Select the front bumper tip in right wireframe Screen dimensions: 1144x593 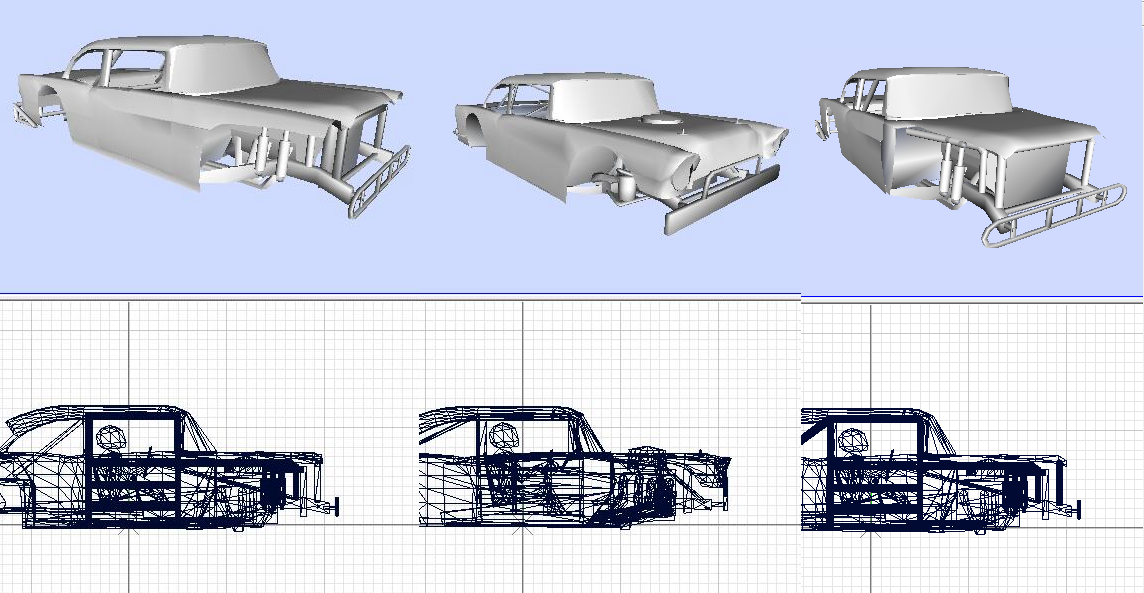click(1078, 510)
